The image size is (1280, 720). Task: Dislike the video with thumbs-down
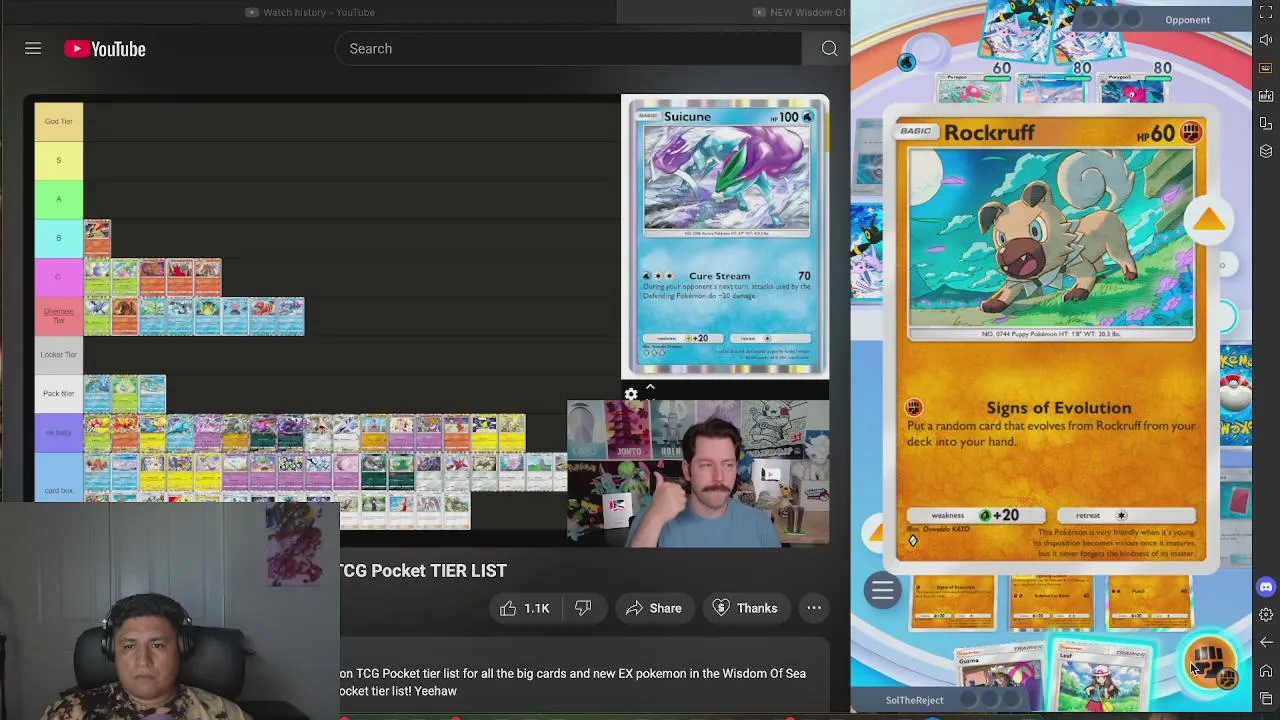pyautogui.click(x=583, y=608)
